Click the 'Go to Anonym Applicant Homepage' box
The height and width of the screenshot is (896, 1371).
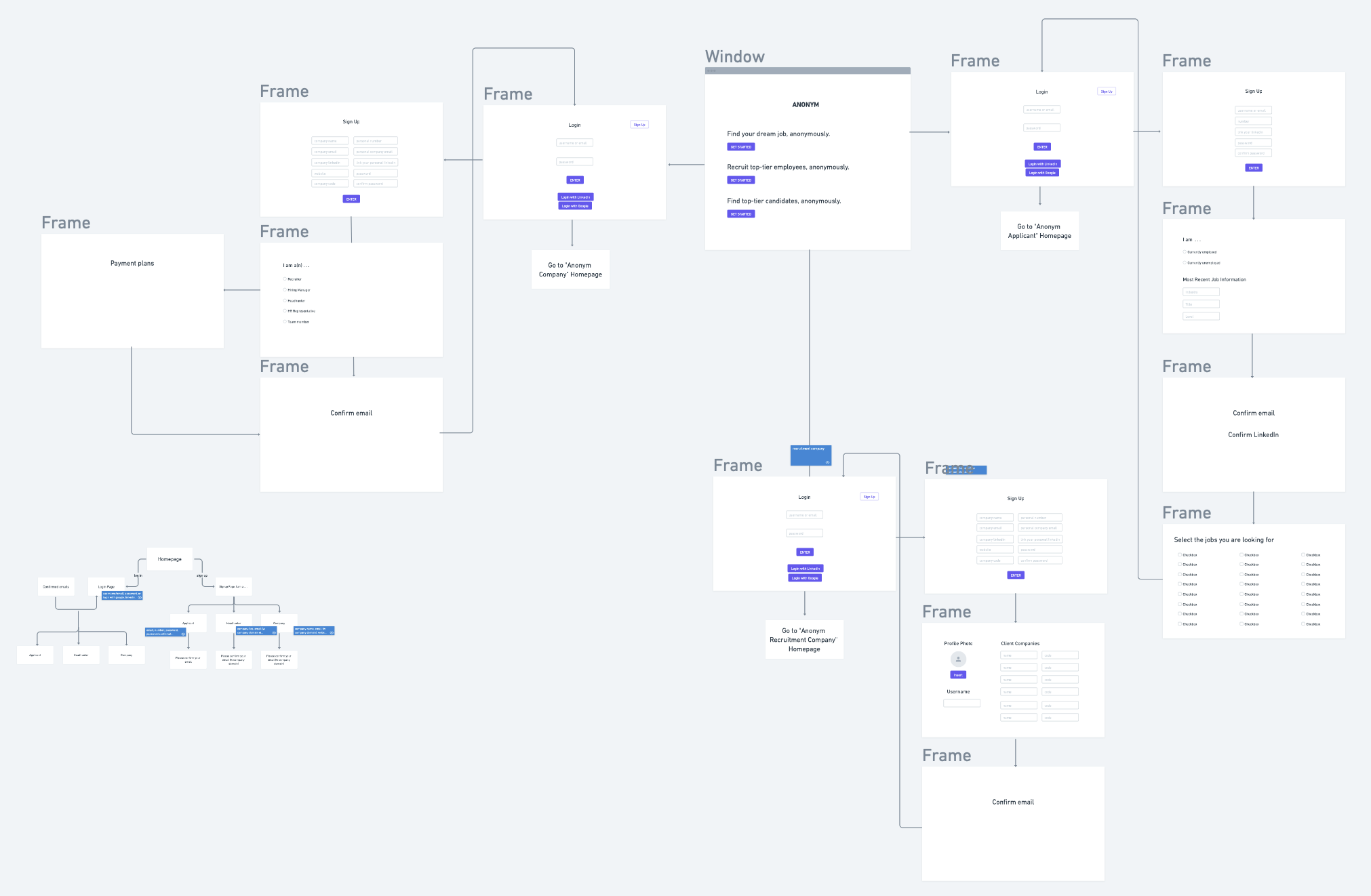pos(1039,231)
